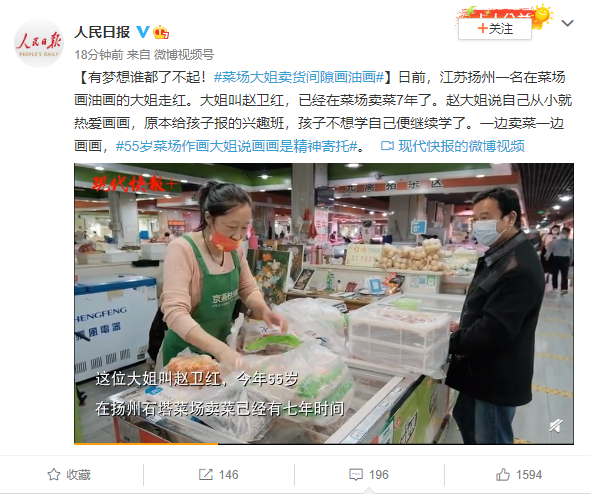Click the 18分钟前 timestamp
The width and height of the screenshot is (591, 494).
point(99,55)
